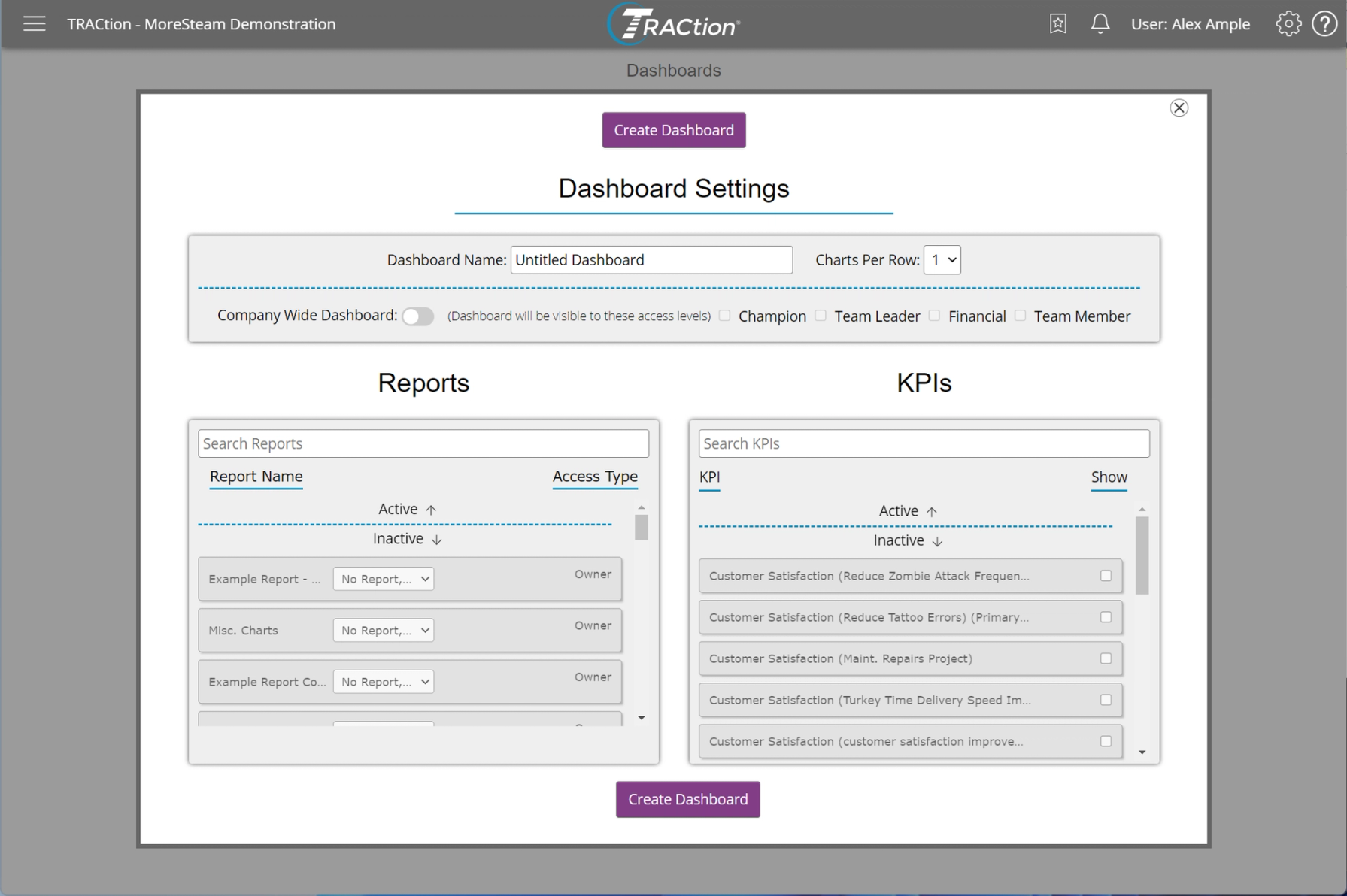Click the 'Example Report Co...' report name

(267, 682)
